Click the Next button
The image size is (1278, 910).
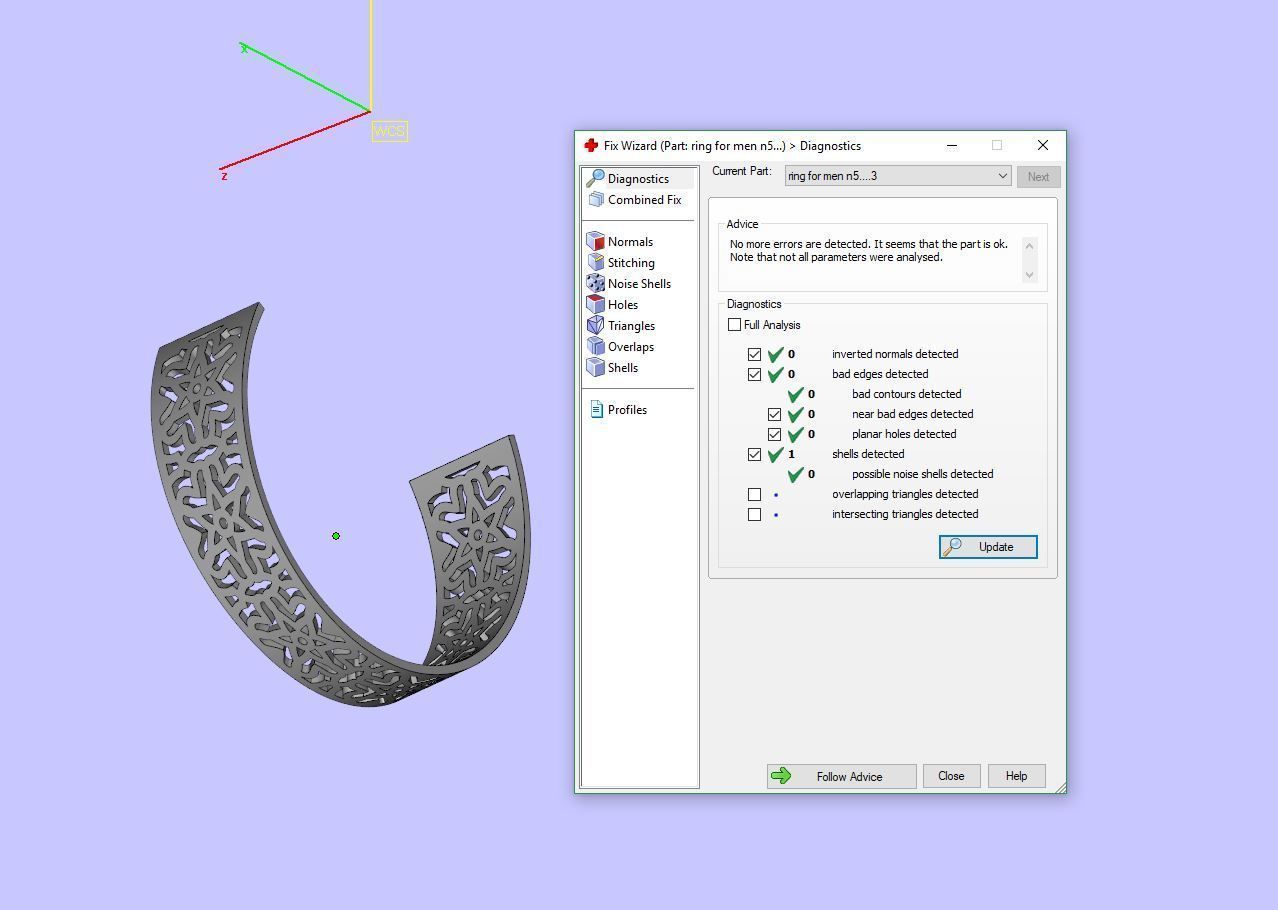click(1038, 177)
